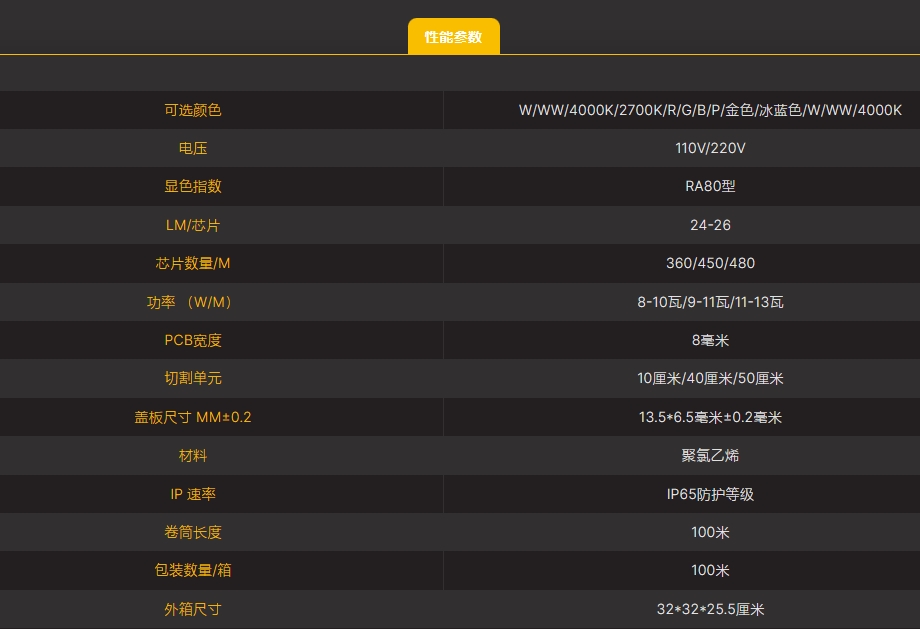Click the PCB宽度 label
Viewport: 920px width, 629px height.
(x=193, y=340)
